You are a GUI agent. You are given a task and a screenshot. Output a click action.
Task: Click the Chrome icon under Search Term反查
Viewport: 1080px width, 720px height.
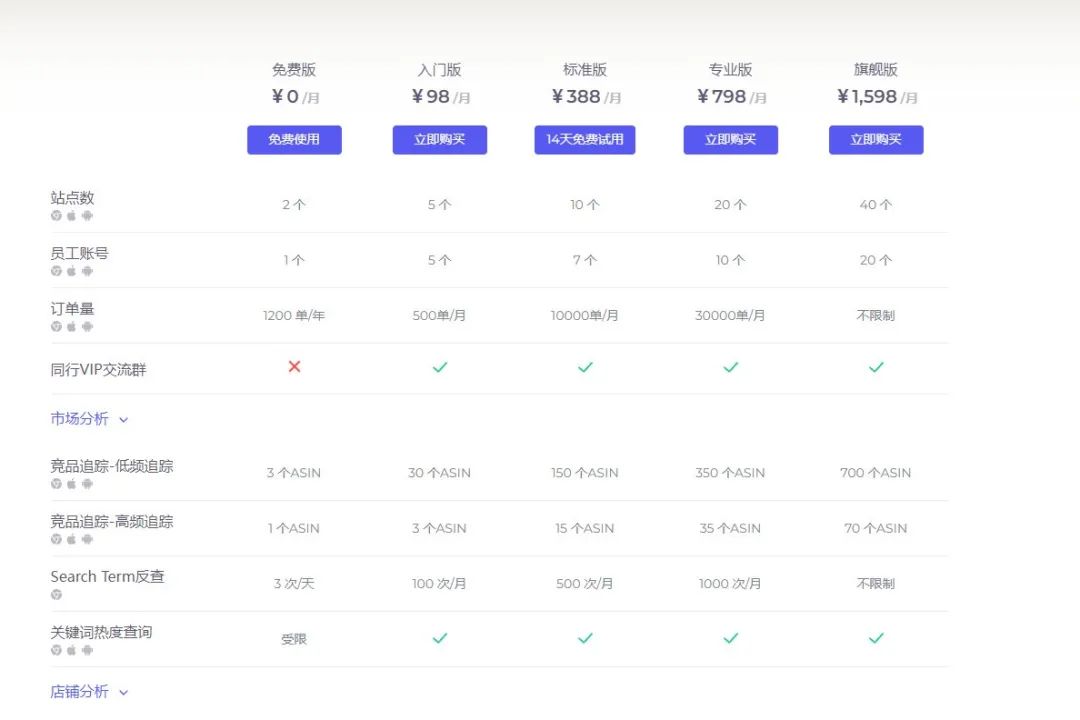pos(56,593)
